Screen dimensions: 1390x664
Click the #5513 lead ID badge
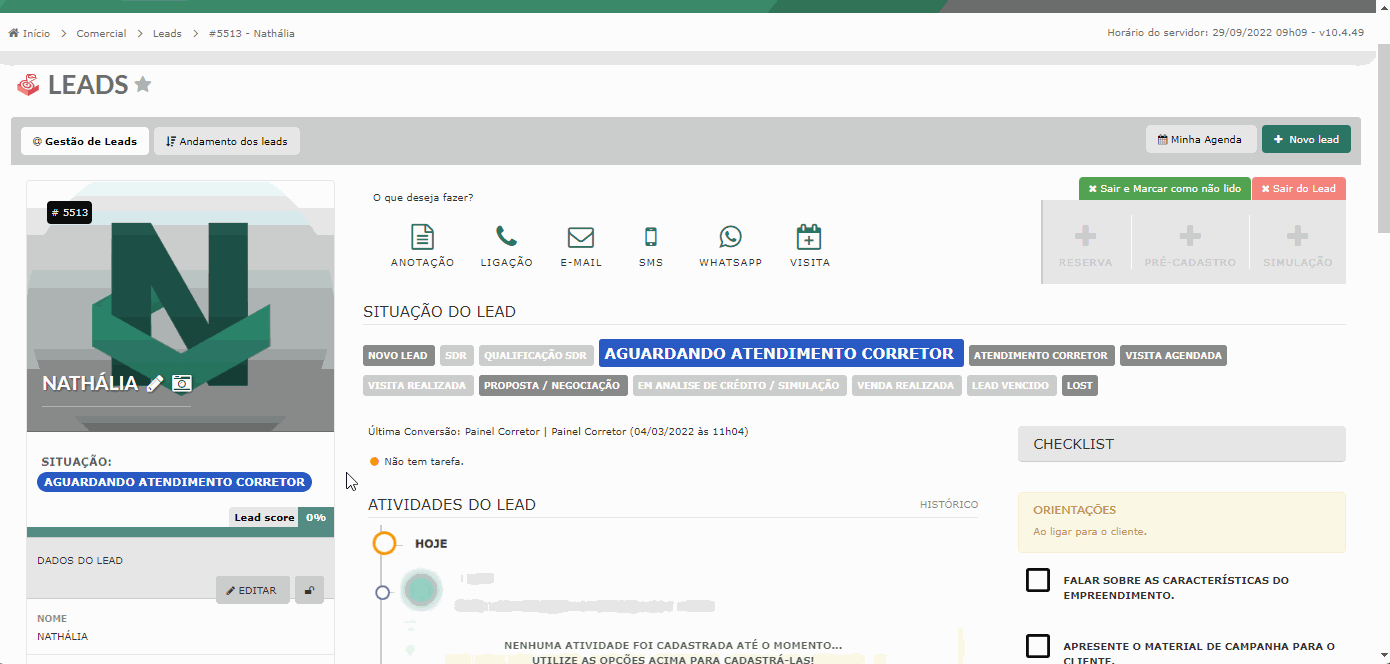(x=69, y=212)
